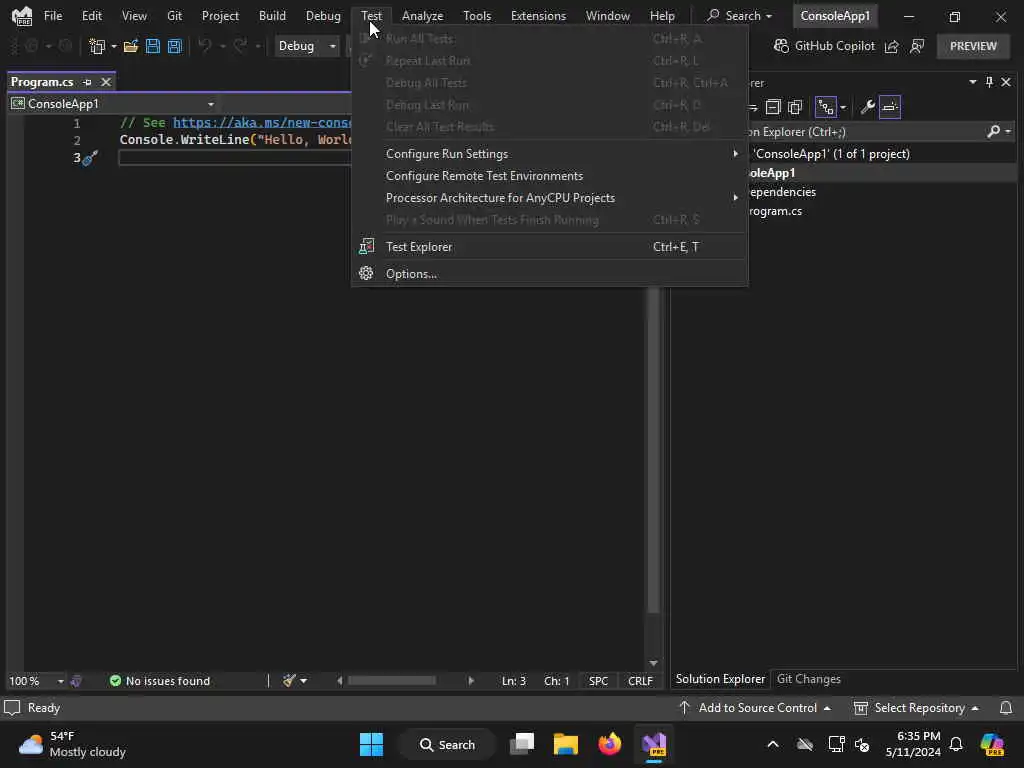Save the current file with the disk icon
The width and height of the screenshot is (1024, 768).
153,46
